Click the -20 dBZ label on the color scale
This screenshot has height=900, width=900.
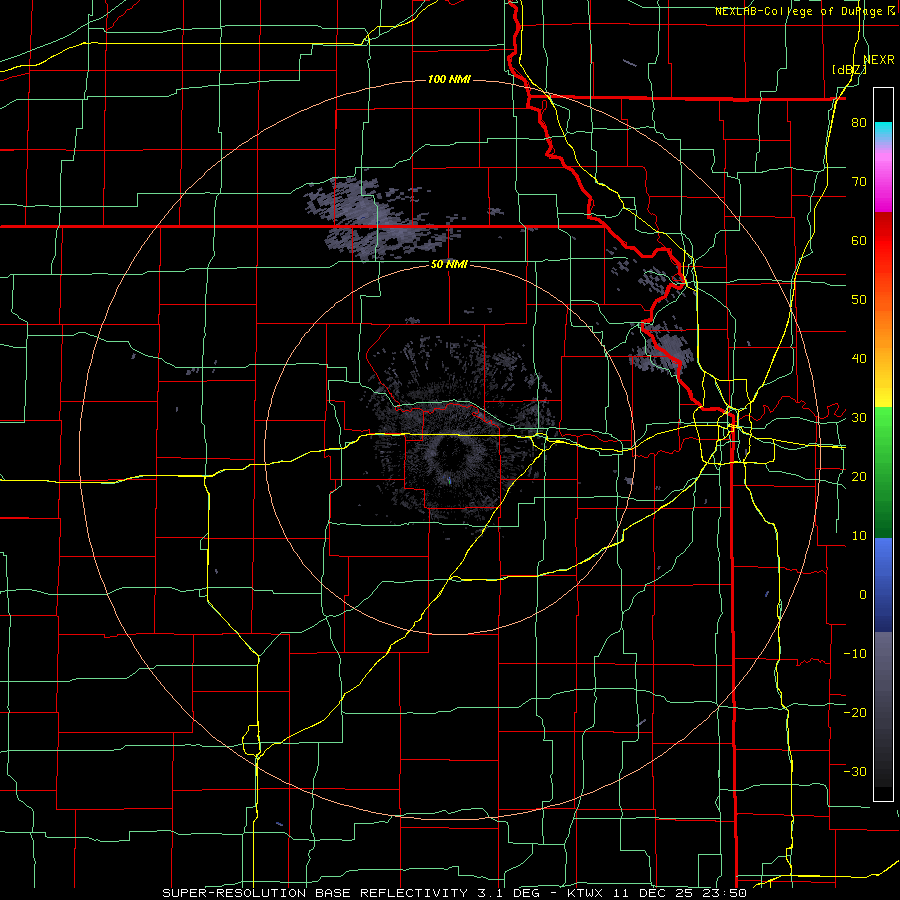855,713
